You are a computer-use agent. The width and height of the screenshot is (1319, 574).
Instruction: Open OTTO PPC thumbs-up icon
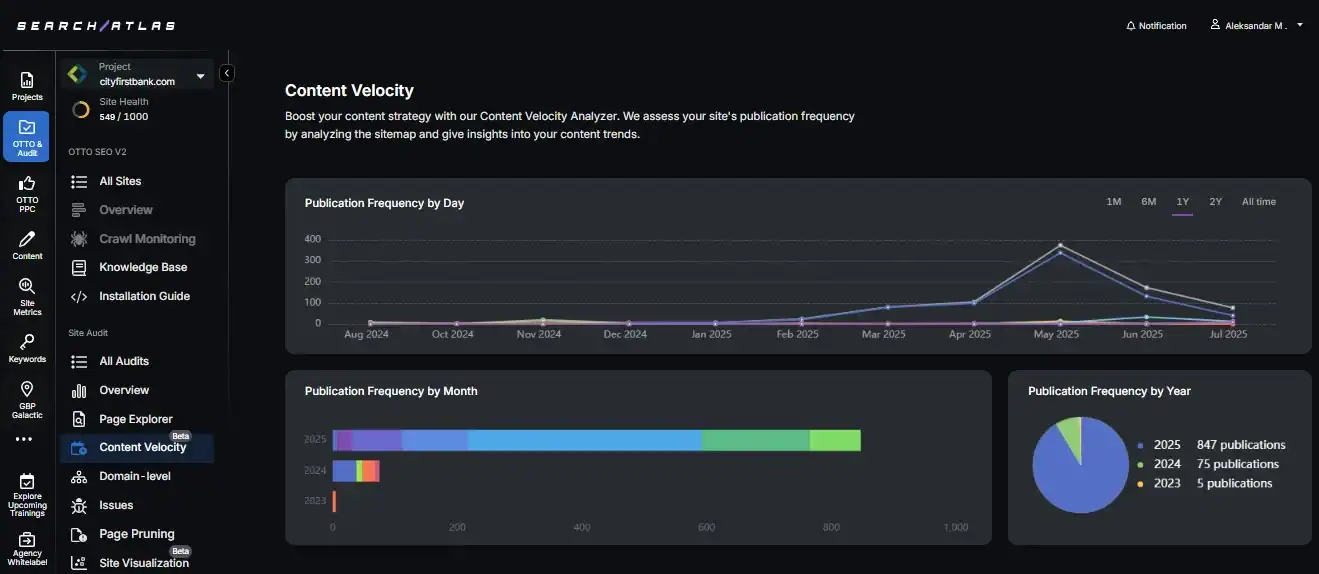click(x=27, y=185)
